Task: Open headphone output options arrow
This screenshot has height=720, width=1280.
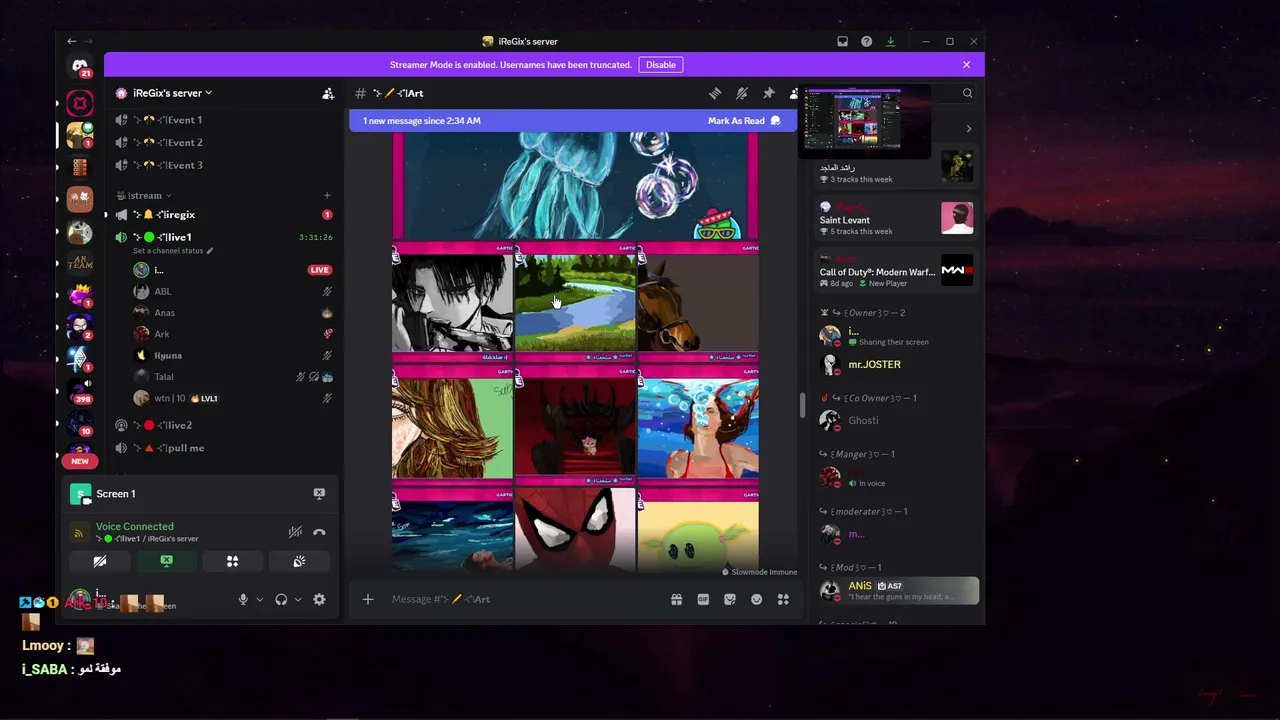Action: [x=298, y=599]
